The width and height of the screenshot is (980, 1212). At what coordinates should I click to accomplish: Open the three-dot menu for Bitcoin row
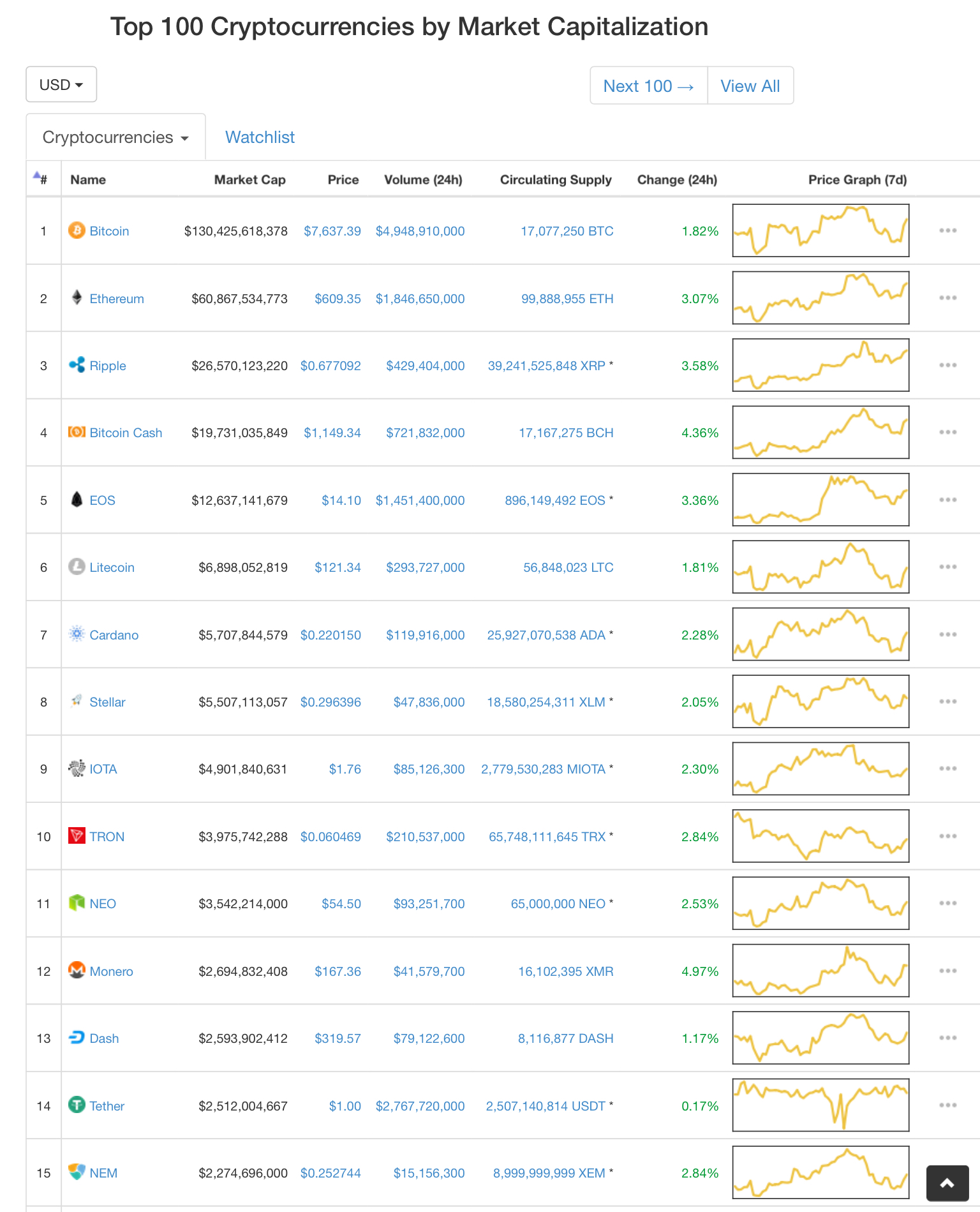pyautogui.click(x=948, y=230)
